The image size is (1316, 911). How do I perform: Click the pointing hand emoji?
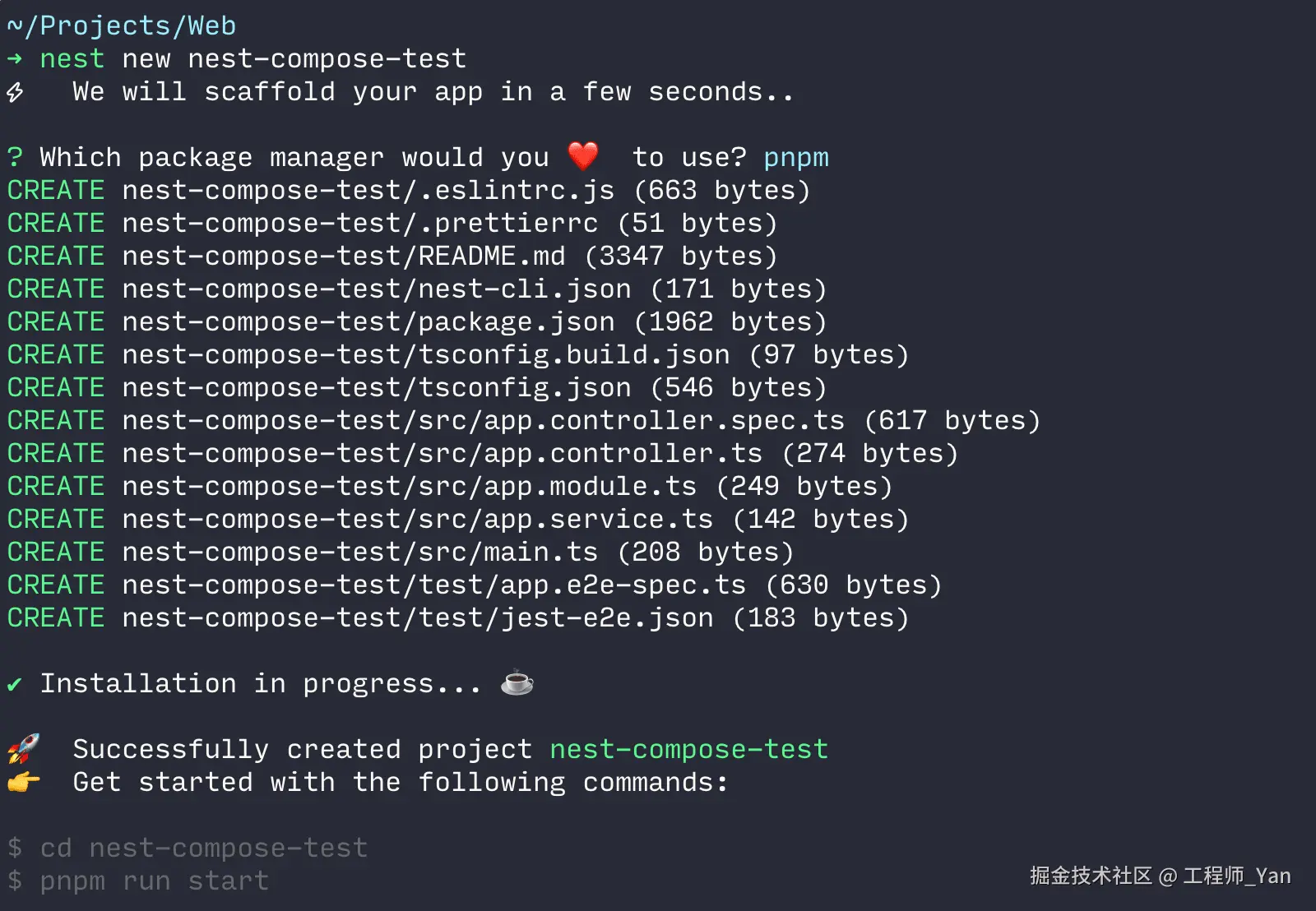(x=24, y=781)
